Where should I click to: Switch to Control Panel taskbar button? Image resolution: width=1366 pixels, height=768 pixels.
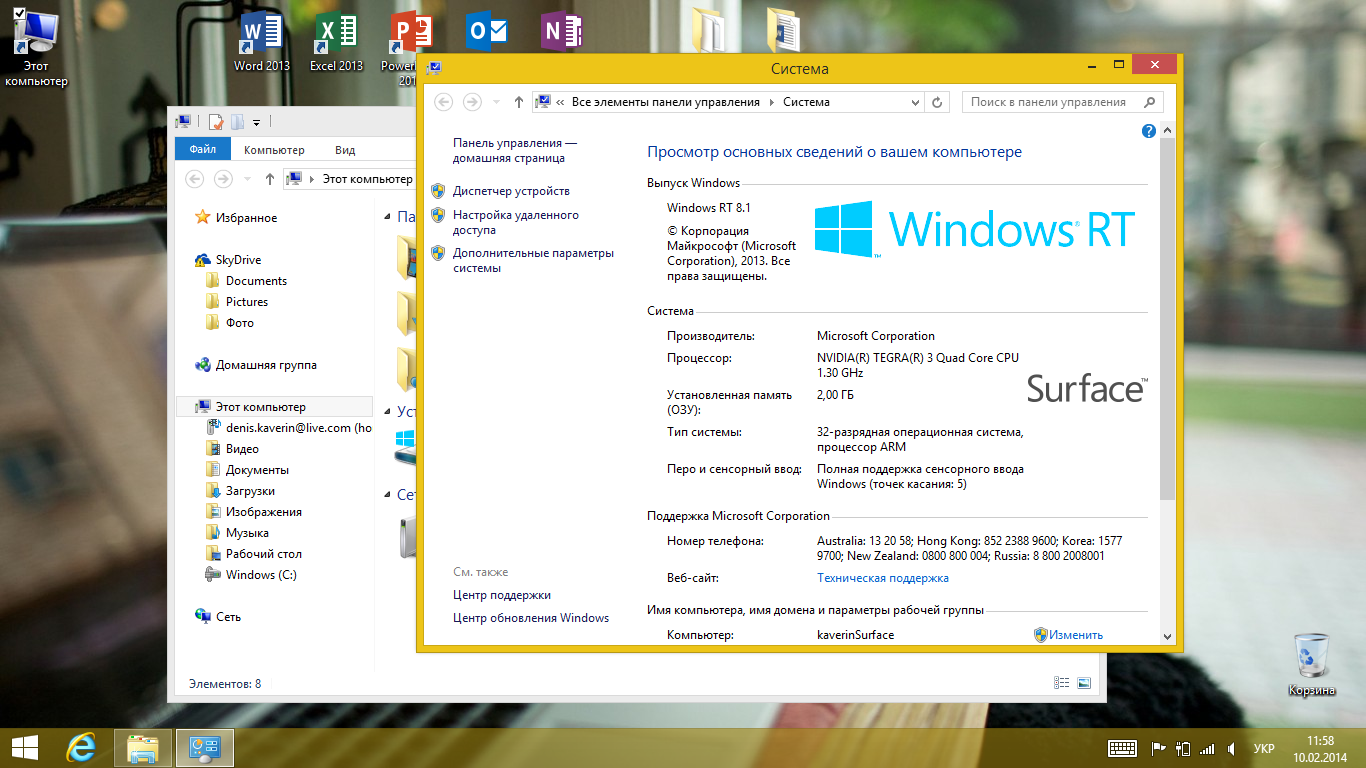(x=205, y=747)
